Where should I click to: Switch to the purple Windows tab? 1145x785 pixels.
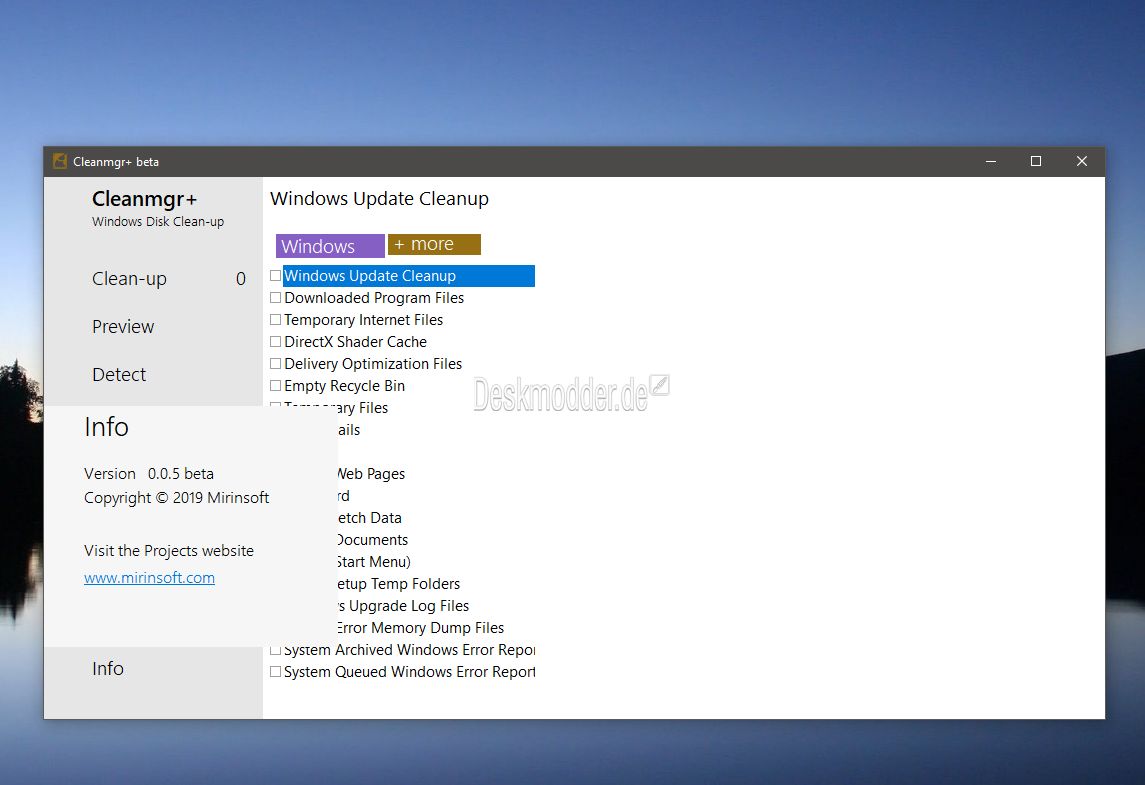[x=330, y=246]
